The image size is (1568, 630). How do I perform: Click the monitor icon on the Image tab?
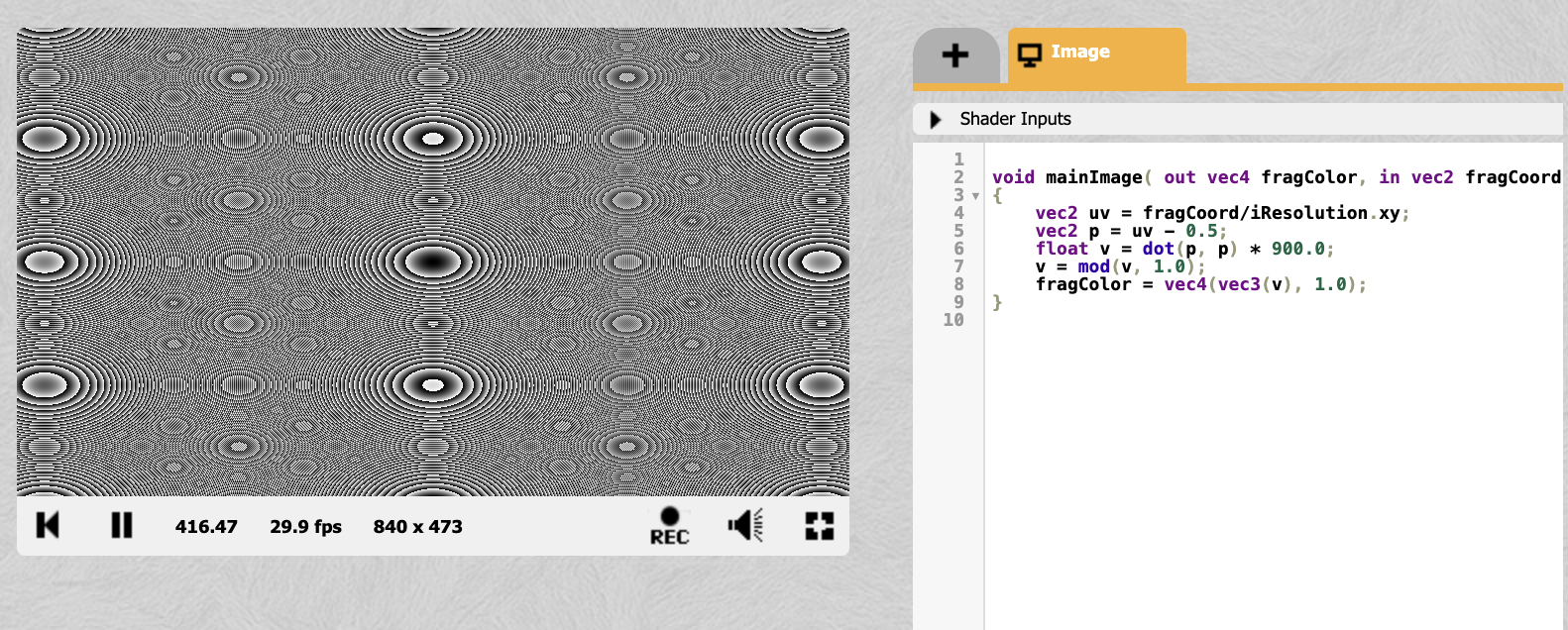[1030, 55]
